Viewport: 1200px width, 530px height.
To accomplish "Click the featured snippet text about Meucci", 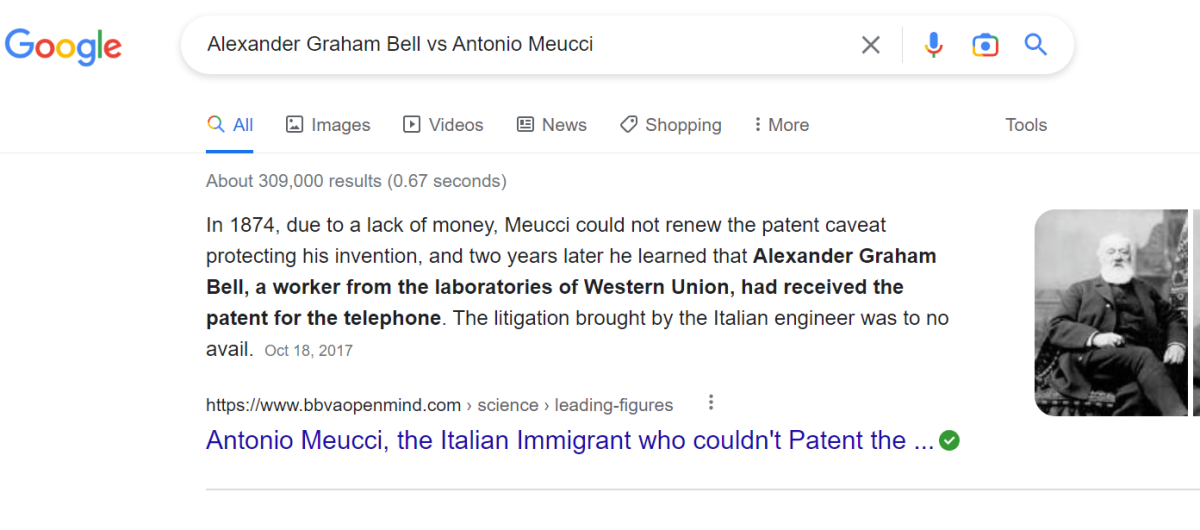I will tap(570, 287).
